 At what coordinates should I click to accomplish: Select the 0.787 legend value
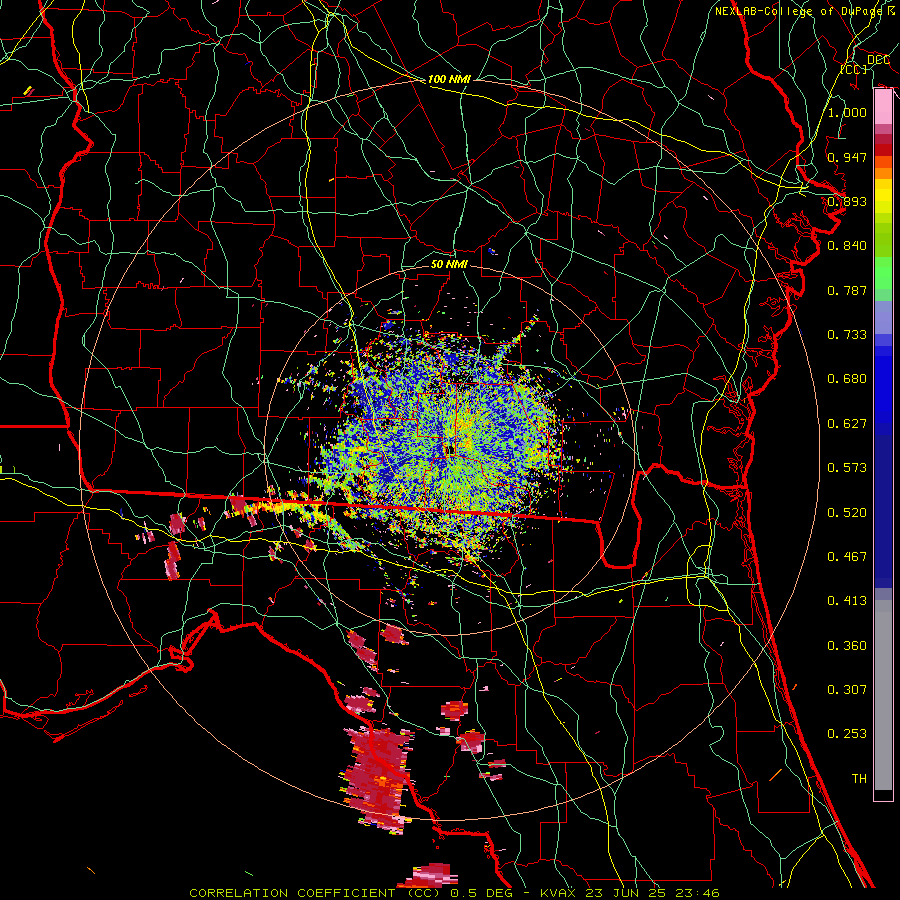point(847,290)
